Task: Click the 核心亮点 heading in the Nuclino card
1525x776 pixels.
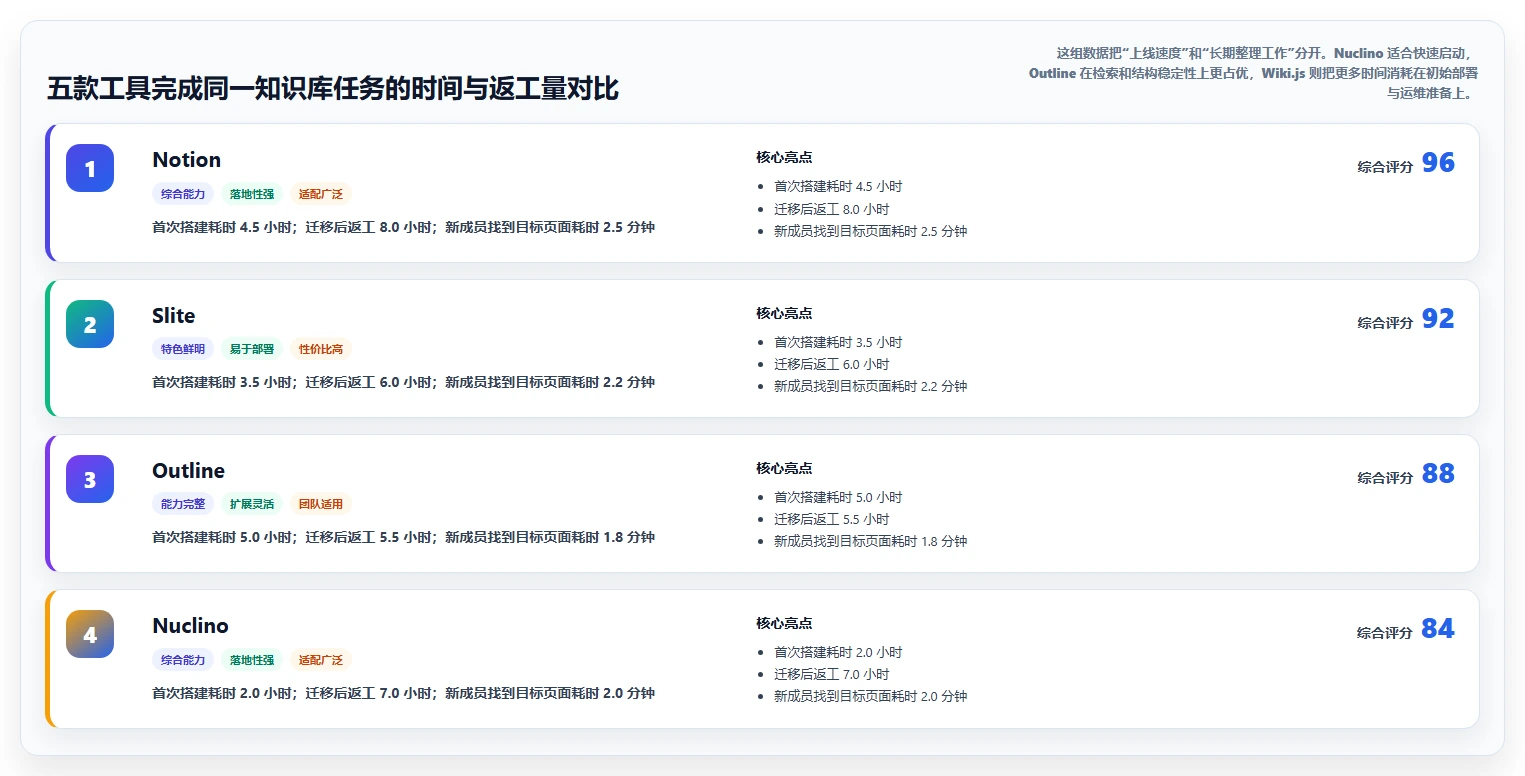Action: (784, 623)
